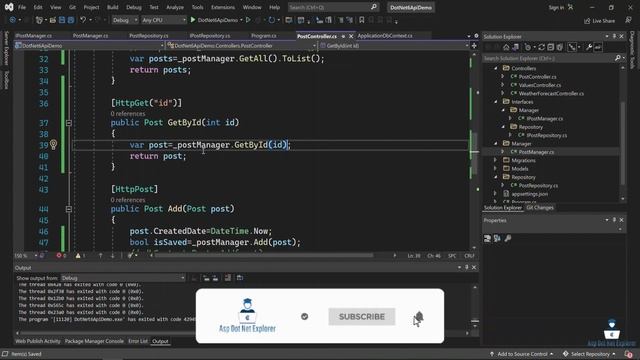This screenshot has height=360, width=640.
Task: Click the feedback icon near Live Share
Action: click(629, 20)
